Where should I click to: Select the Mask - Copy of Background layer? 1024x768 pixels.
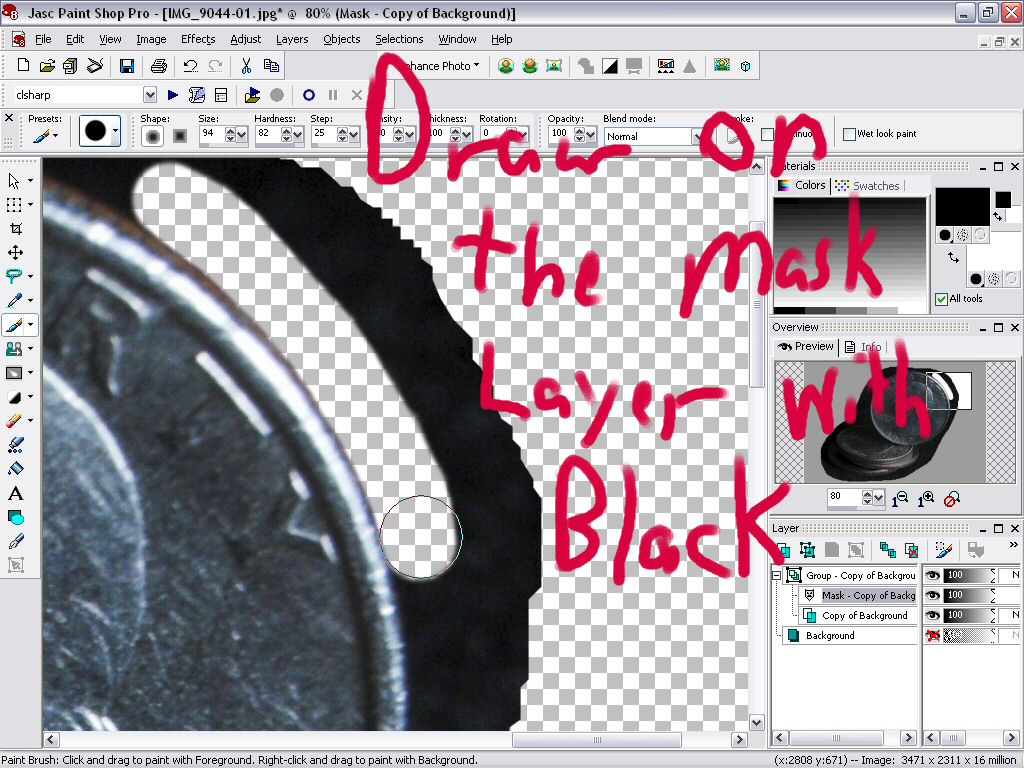pyautogui.click(x=857, y=595)
